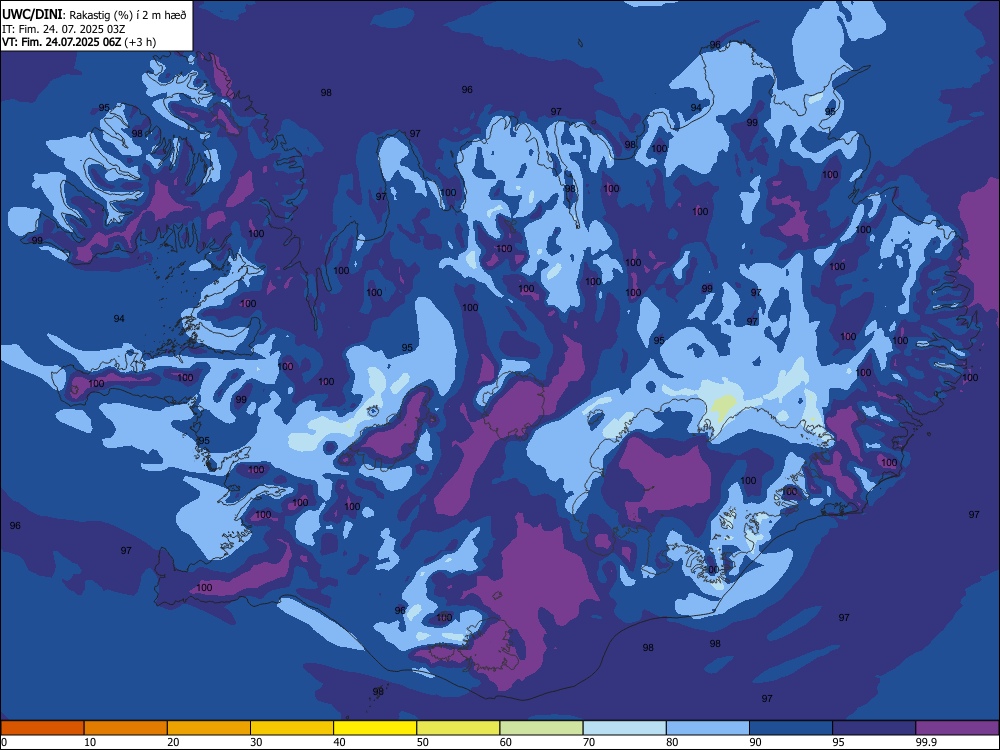Select the VT: Fim. 24.07.2025 06Z (+3 h) line
The width and height of the screenshot is (1000, 750).
[79, 42]
